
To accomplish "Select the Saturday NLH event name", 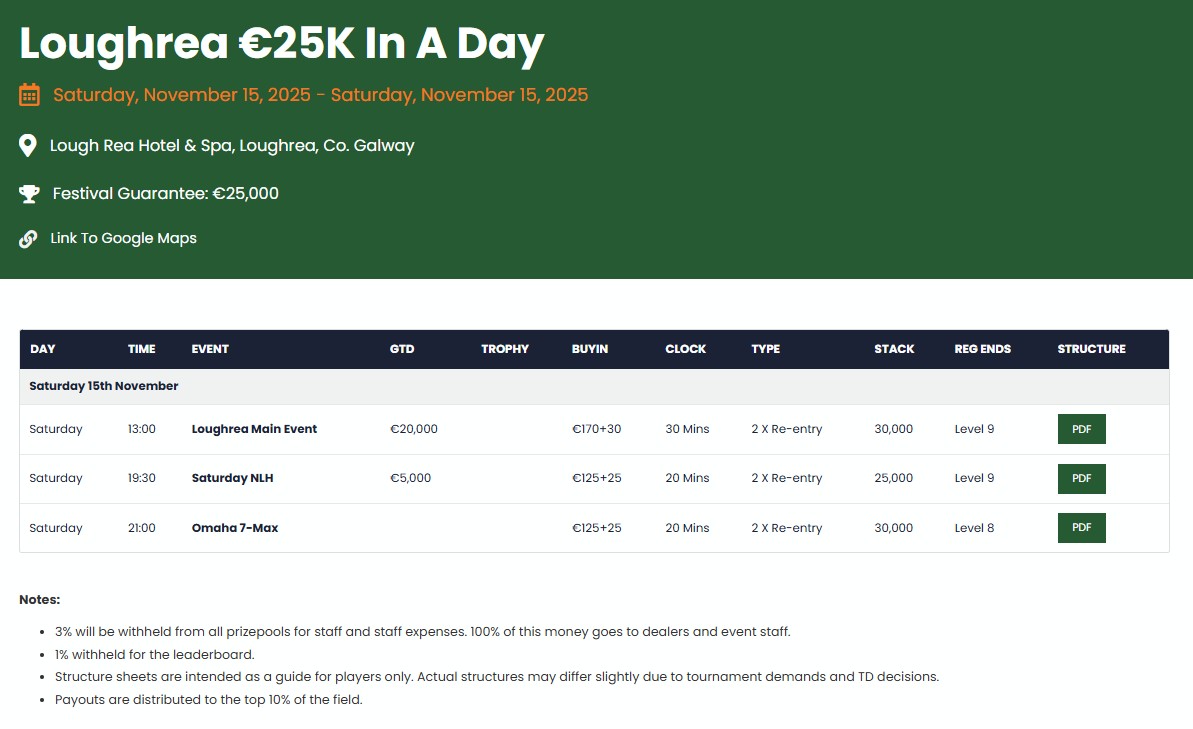I will point(232,478).
